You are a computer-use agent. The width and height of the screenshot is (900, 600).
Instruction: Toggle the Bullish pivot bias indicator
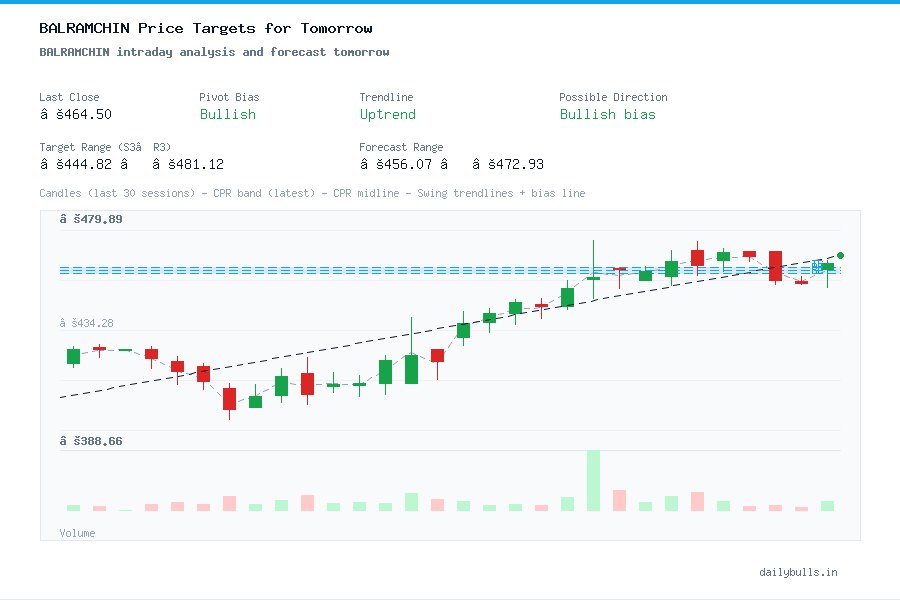tap(228, 115)
